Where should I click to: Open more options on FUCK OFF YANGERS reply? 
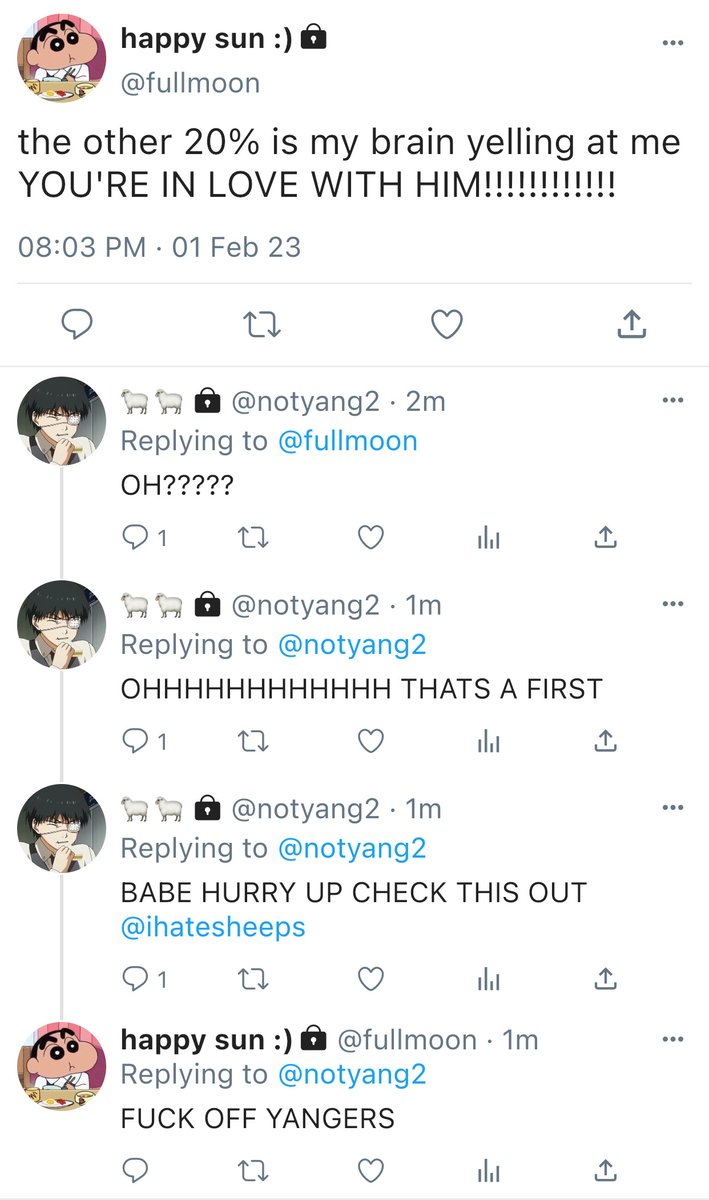(674, 1038)
